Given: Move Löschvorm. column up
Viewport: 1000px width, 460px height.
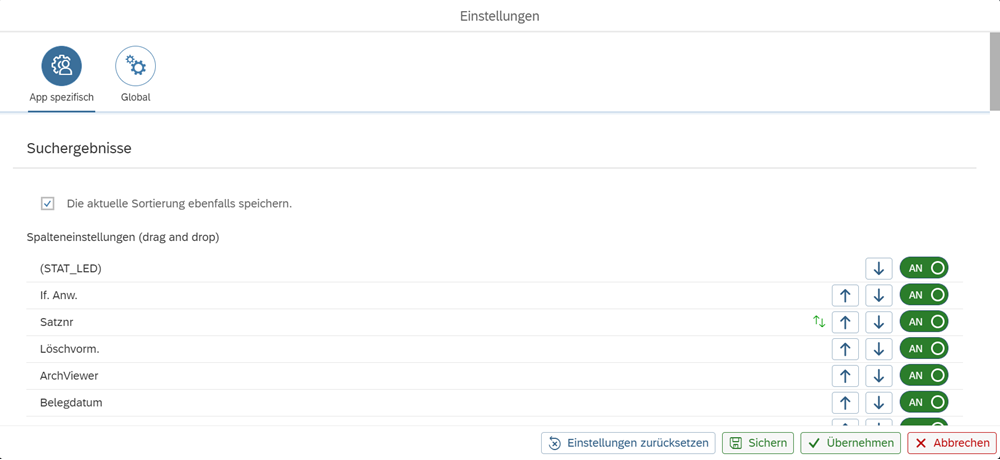Looking at the screenshot, I should [846, 349].
